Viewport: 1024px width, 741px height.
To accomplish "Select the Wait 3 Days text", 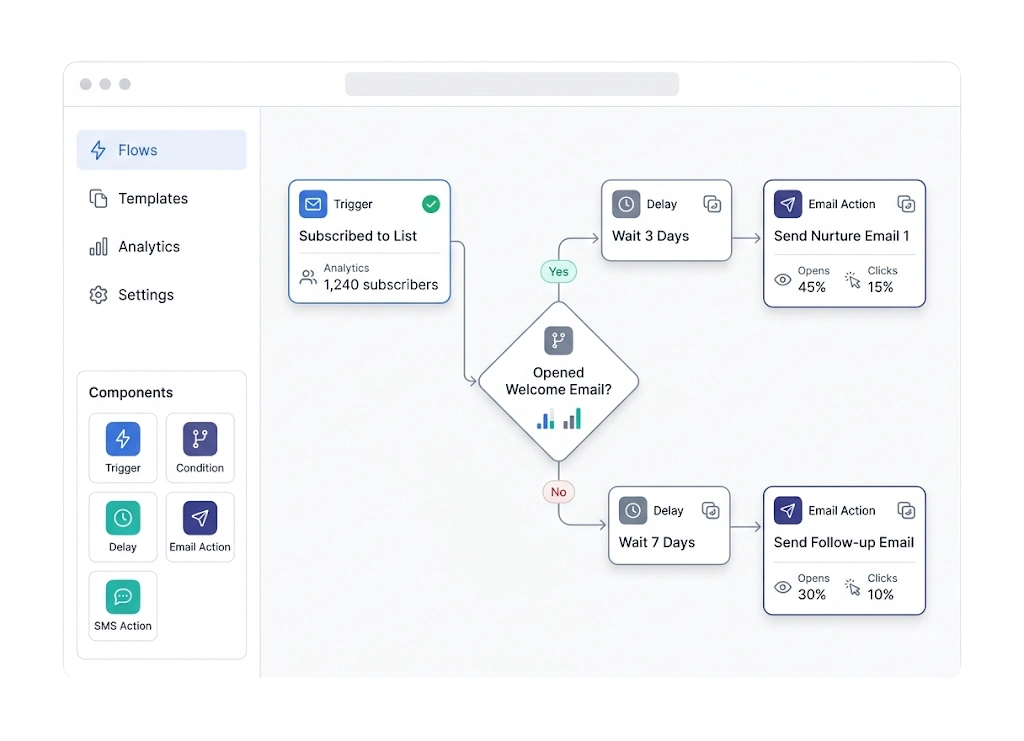I will pyautogui.click(x=650, y=236).
